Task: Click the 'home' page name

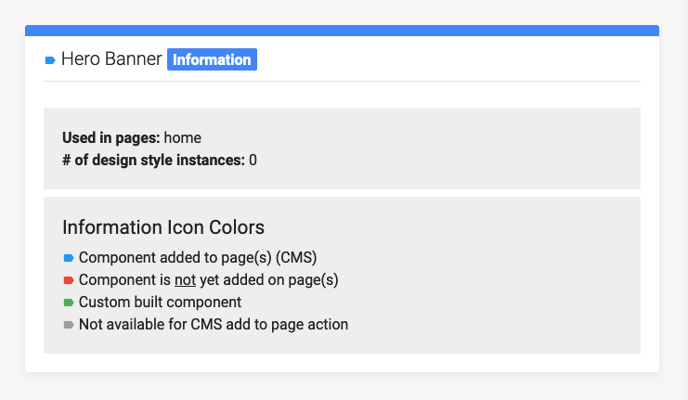Action: [183, 138]
